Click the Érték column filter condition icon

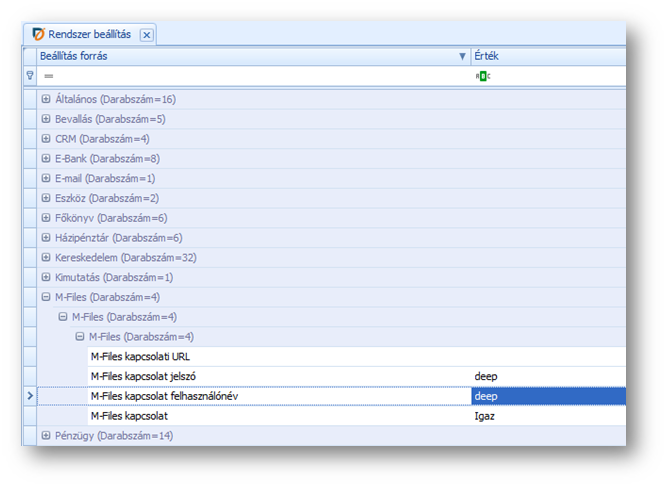[483, 76]
